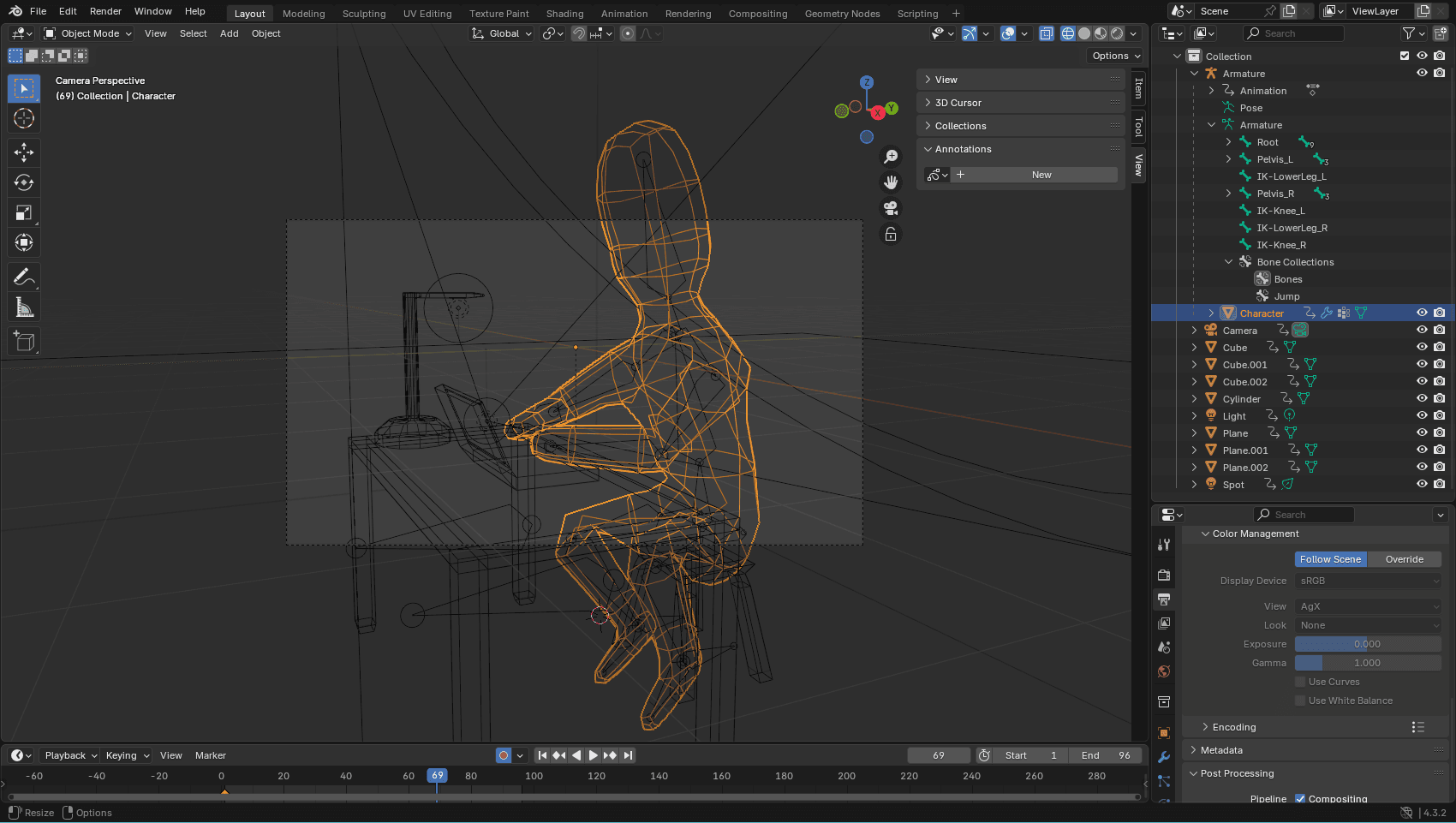Select the Transform tool
Image resolution: width=1456 pixels, height=823 pixels.
coord(24,242)
